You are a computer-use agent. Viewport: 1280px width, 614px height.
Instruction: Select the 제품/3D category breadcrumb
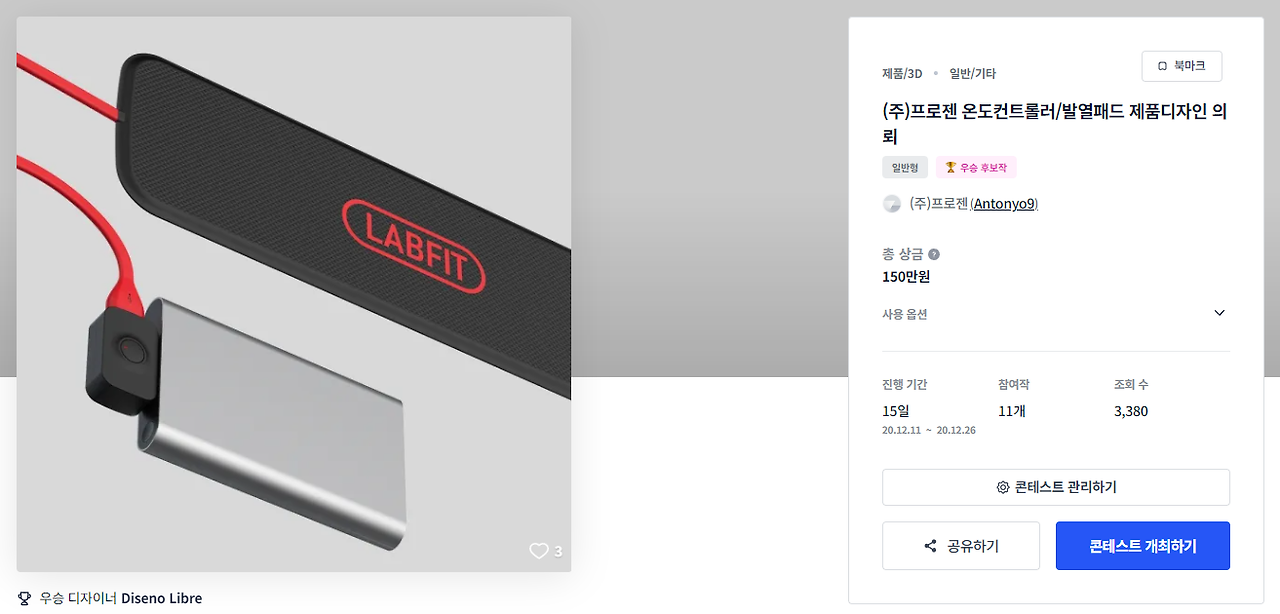(x=902, y=73)
